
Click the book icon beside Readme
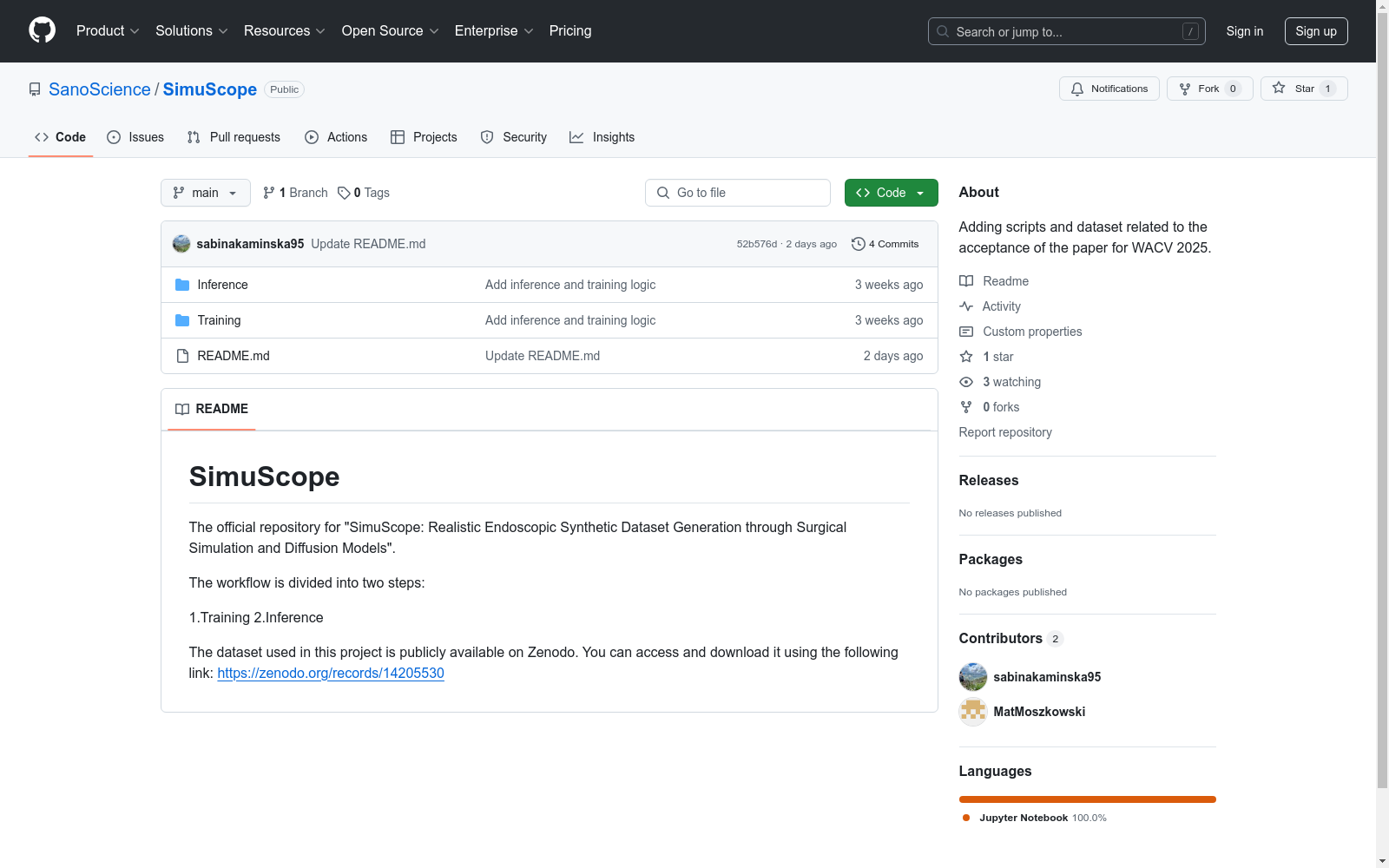966,281
